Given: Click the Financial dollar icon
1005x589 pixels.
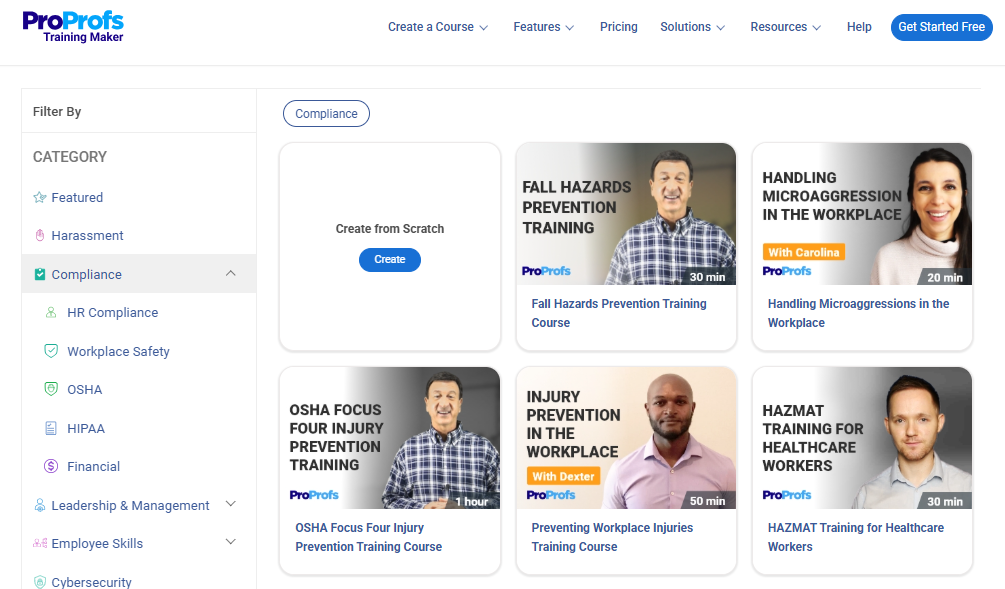Looking at the screenshot, I should (51, 466).
